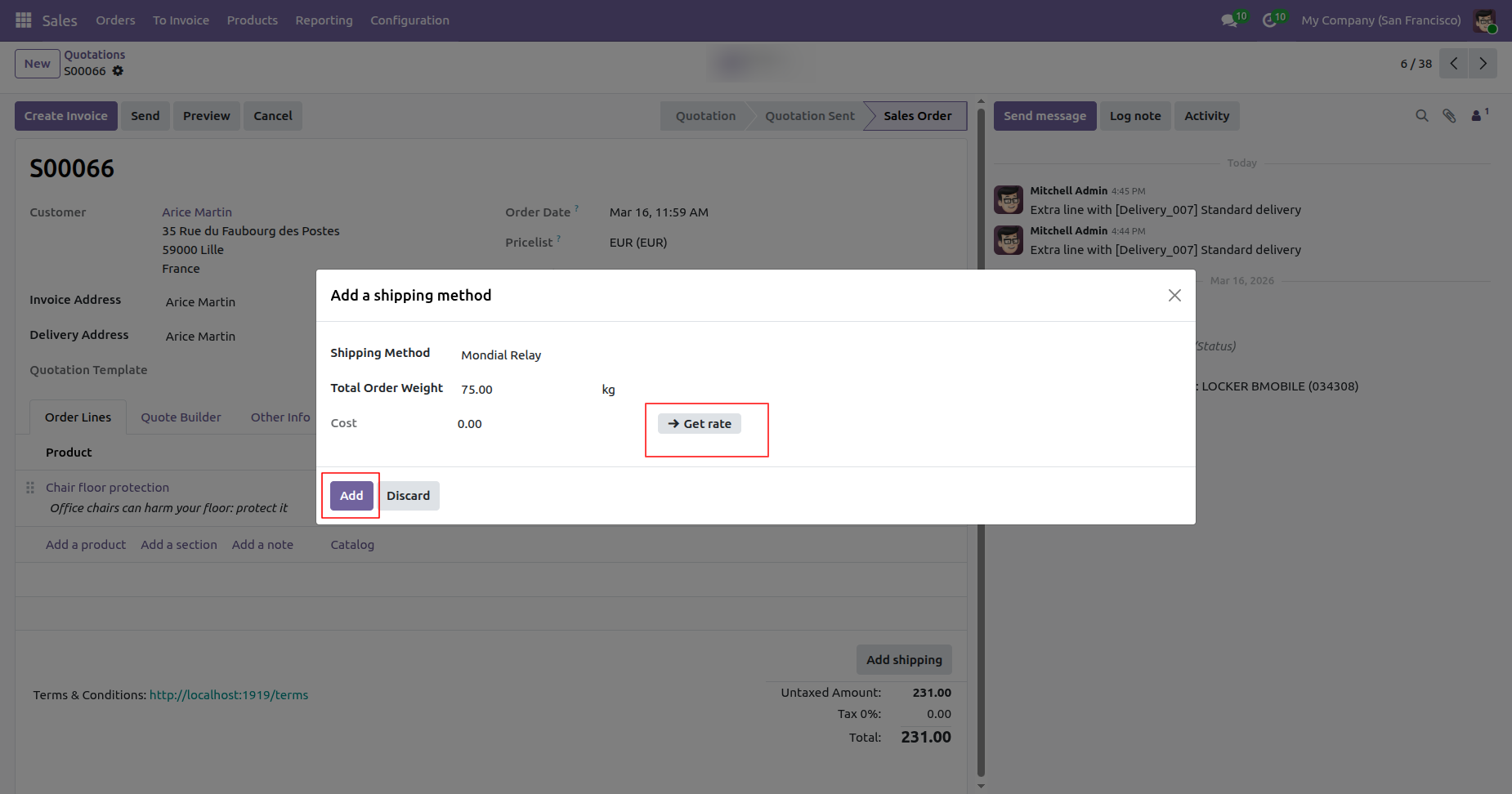Click the record pager 6 / 38
This screenshot has height=794, width=1512.
(1416, 64)
